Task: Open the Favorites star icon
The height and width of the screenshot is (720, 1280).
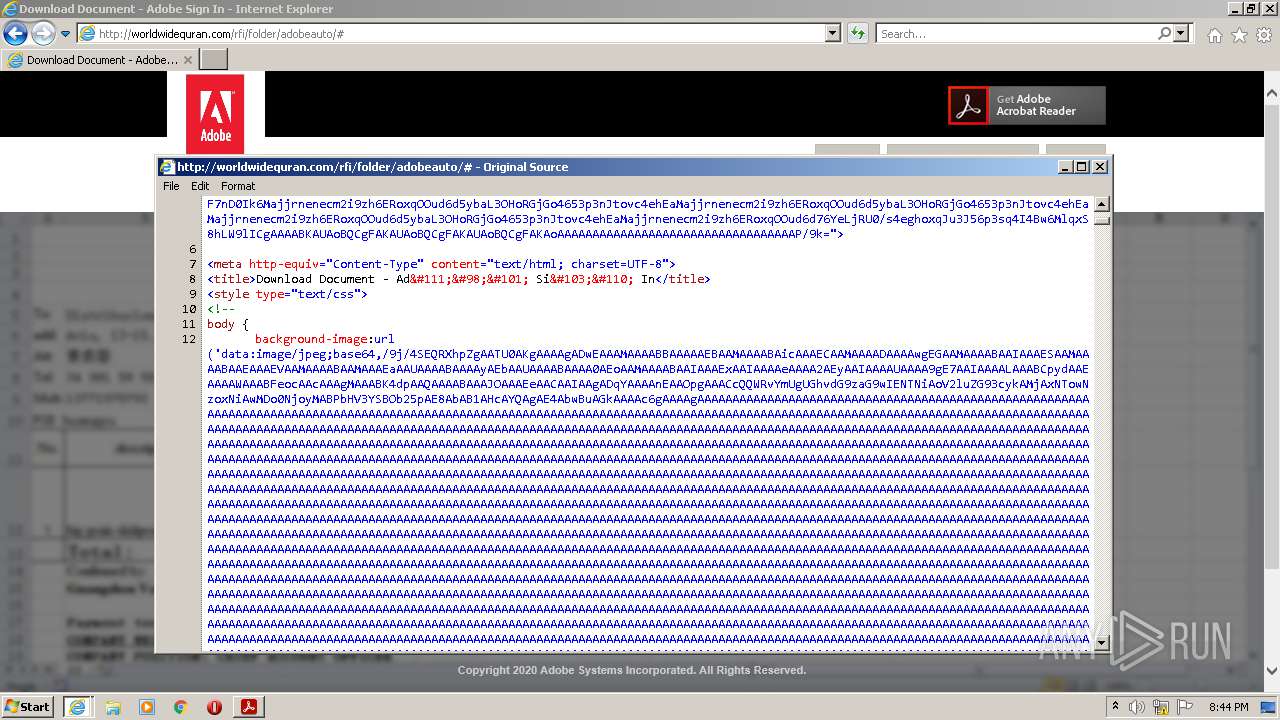Action: tap(1239, 35)
